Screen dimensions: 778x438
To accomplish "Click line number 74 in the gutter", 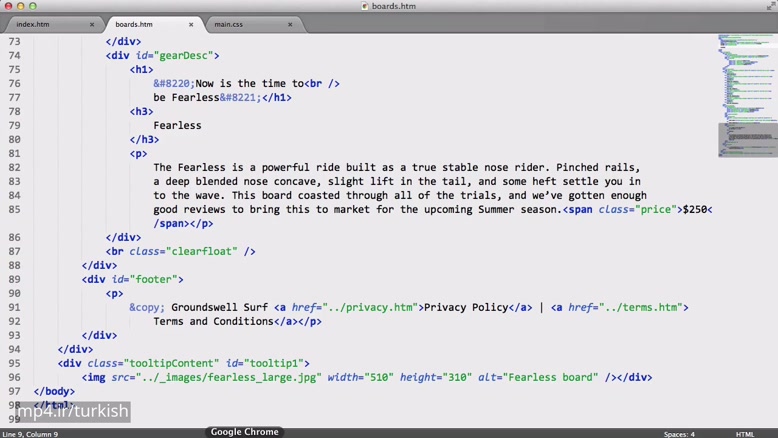I will tap(14, 55).
